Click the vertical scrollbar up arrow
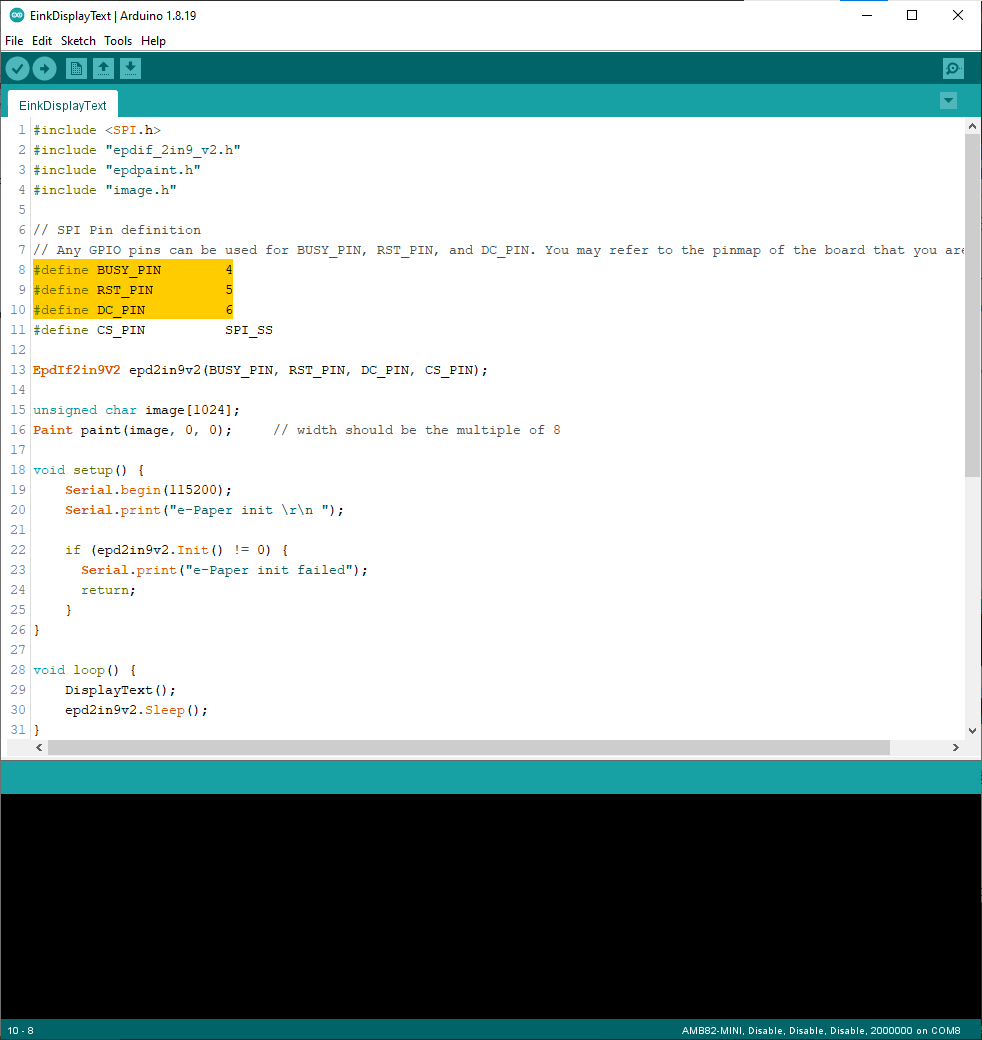Image resolution: width=982 pixels, height=1040 pixels. [972, 126]
